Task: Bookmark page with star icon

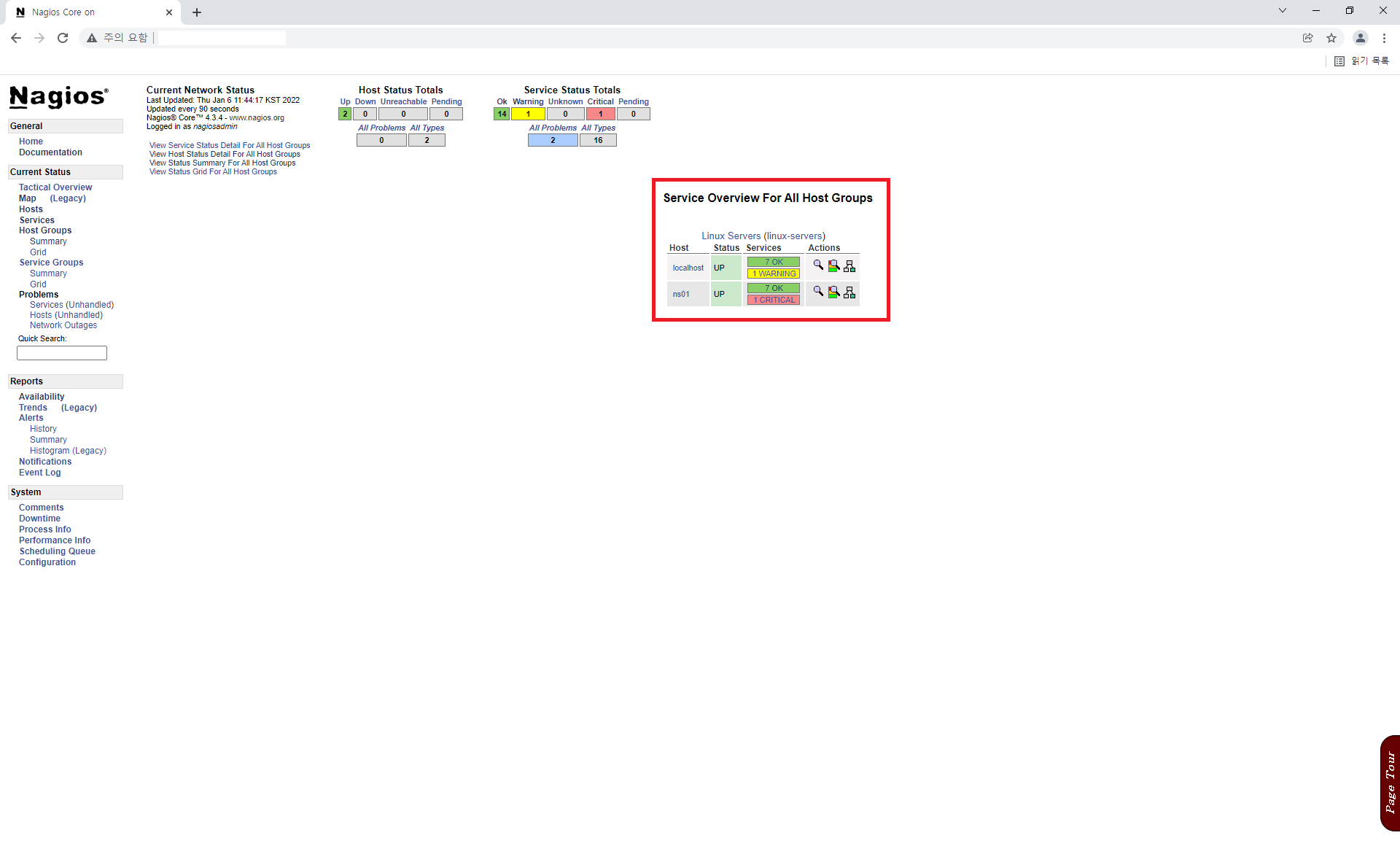Action: (1331, 38)
